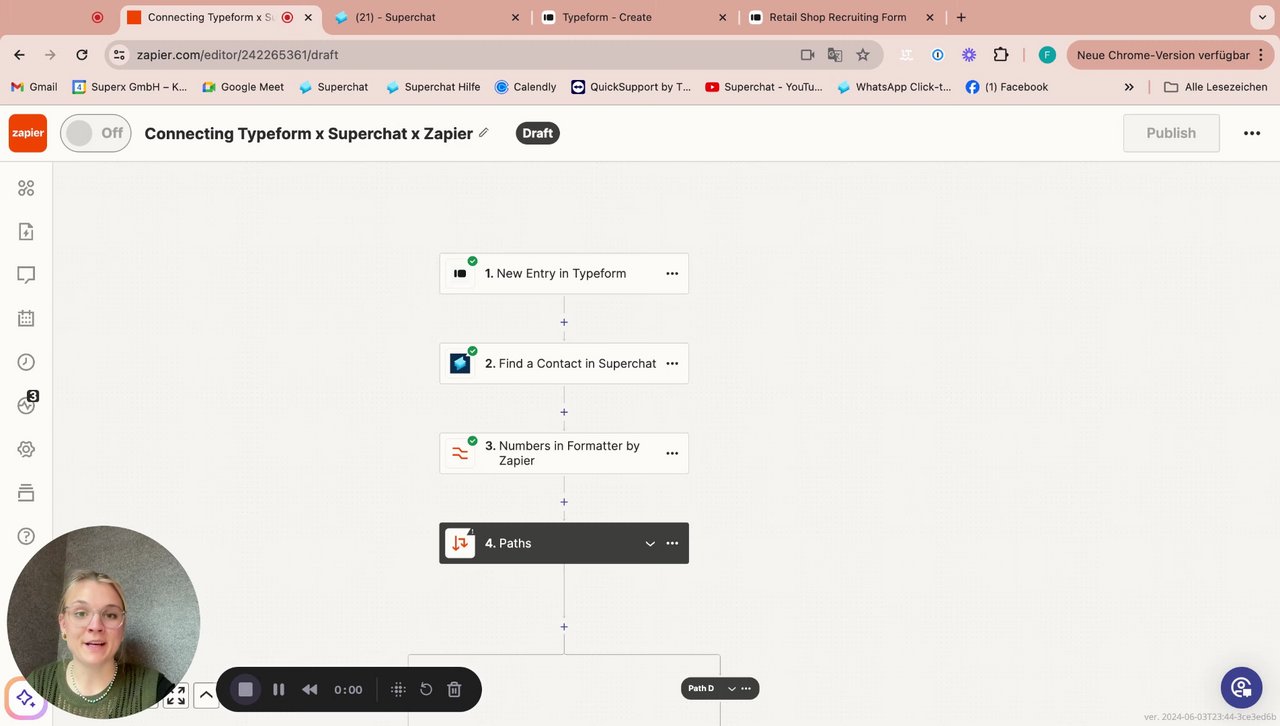The height and width of the screenshot is (726, 1280).
Task: Click the Formatter icon in step 3
Action: click(x=460, y=453)
